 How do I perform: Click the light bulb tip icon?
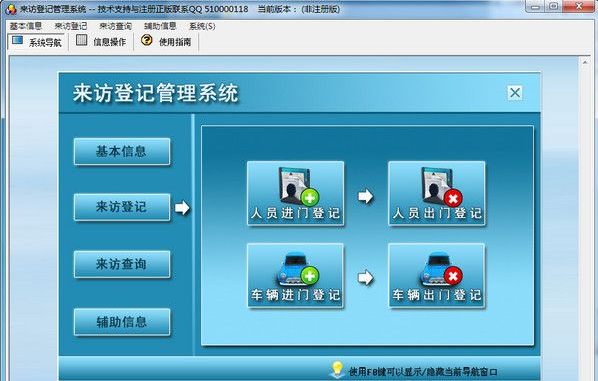pyautogui.click(x=337, y=370)
